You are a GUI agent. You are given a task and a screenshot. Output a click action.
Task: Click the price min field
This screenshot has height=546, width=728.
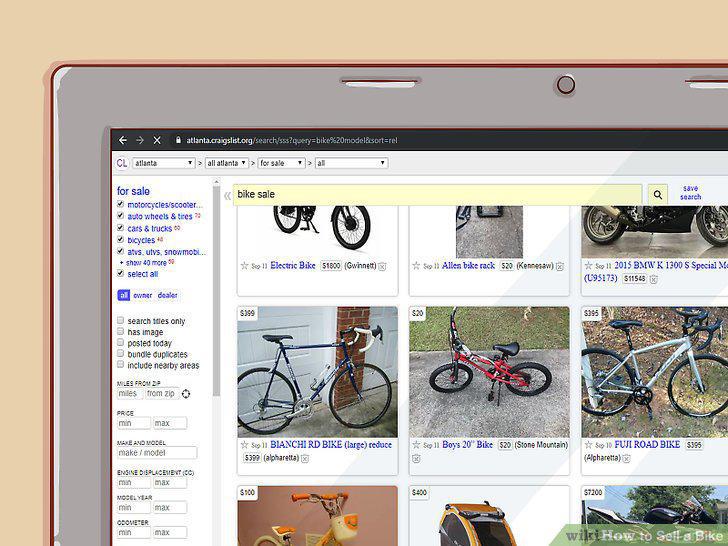tap(134, 423)
